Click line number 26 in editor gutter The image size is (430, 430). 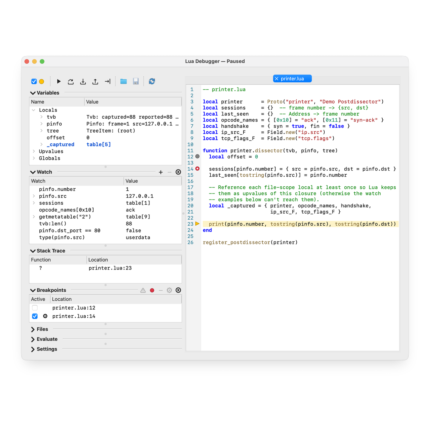coord(190,242)
